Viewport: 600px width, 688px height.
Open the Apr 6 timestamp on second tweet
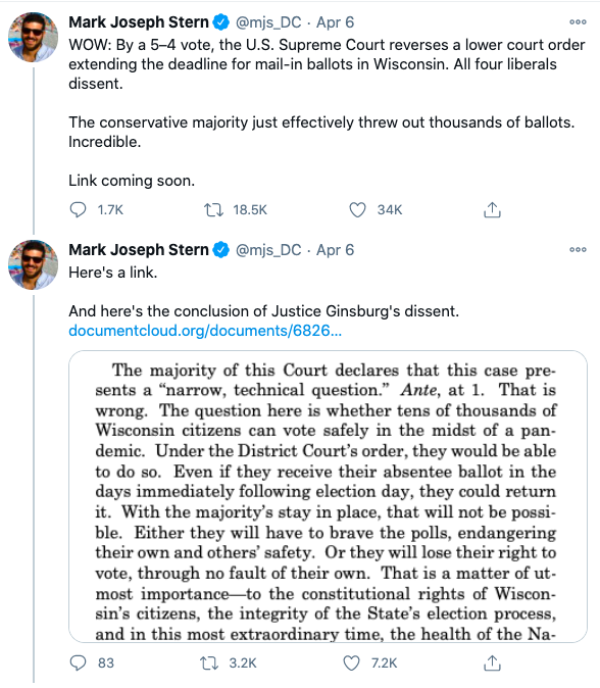[x=335, y=250]
